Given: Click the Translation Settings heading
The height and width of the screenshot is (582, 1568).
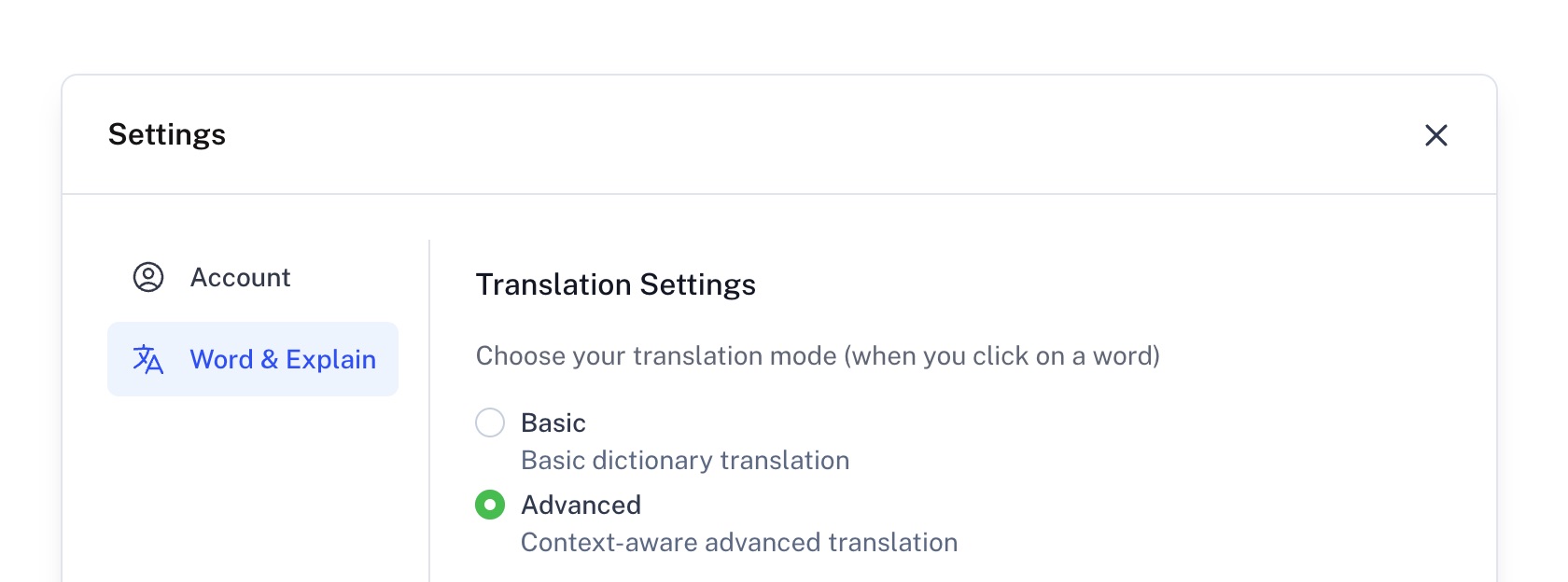Looking at the screenshot, I should 615,284.
